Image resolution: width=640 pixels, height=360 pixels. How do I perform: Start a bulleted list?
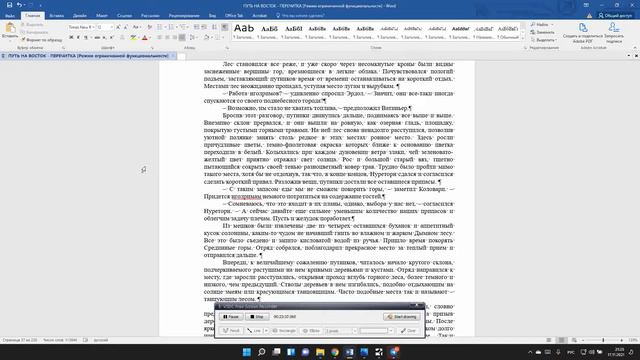[160, 27]
